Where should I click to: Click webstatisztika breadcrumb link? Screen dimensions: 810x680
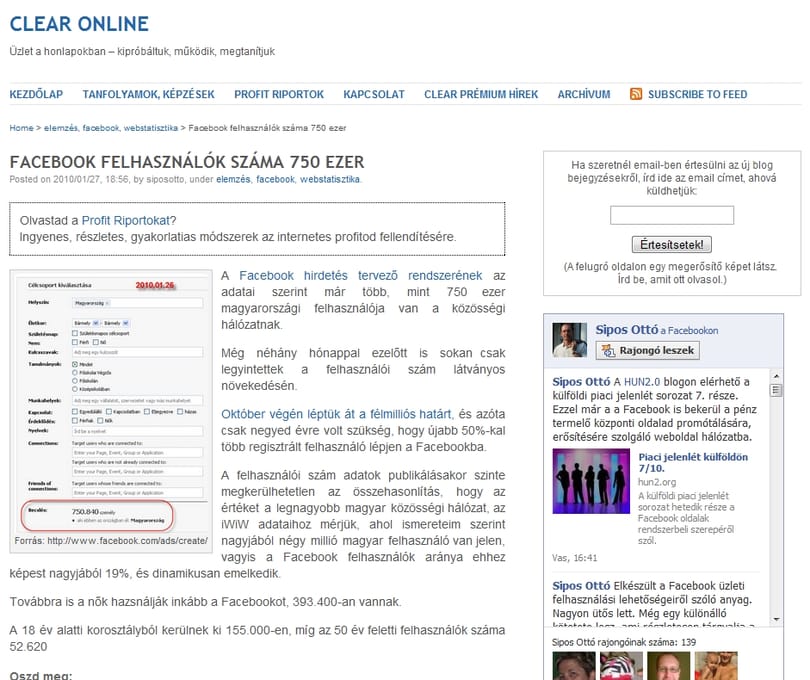[150, 128]
